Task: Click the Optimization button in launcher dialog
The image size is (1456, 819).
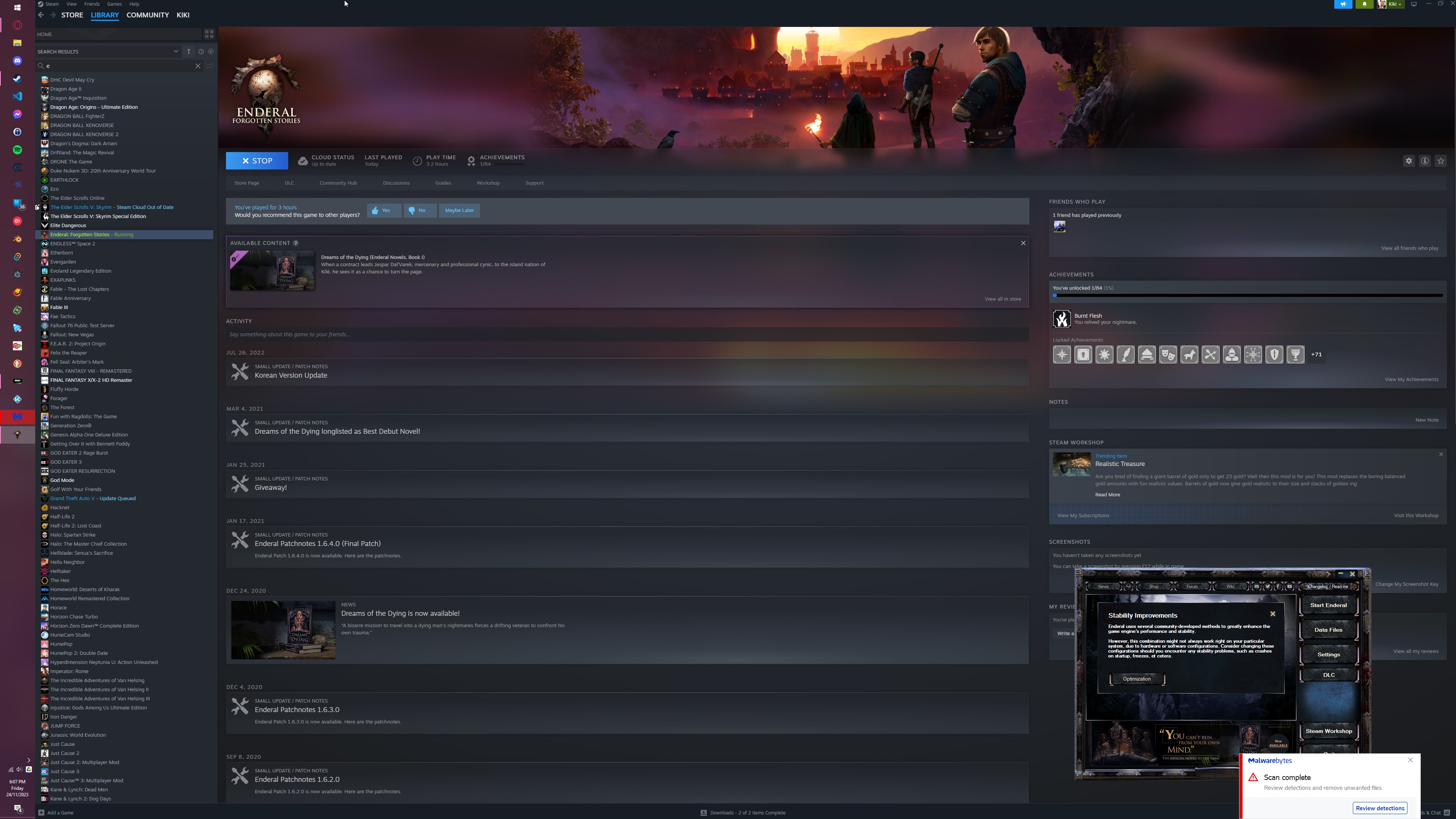Action: [x=1137, y=679]
